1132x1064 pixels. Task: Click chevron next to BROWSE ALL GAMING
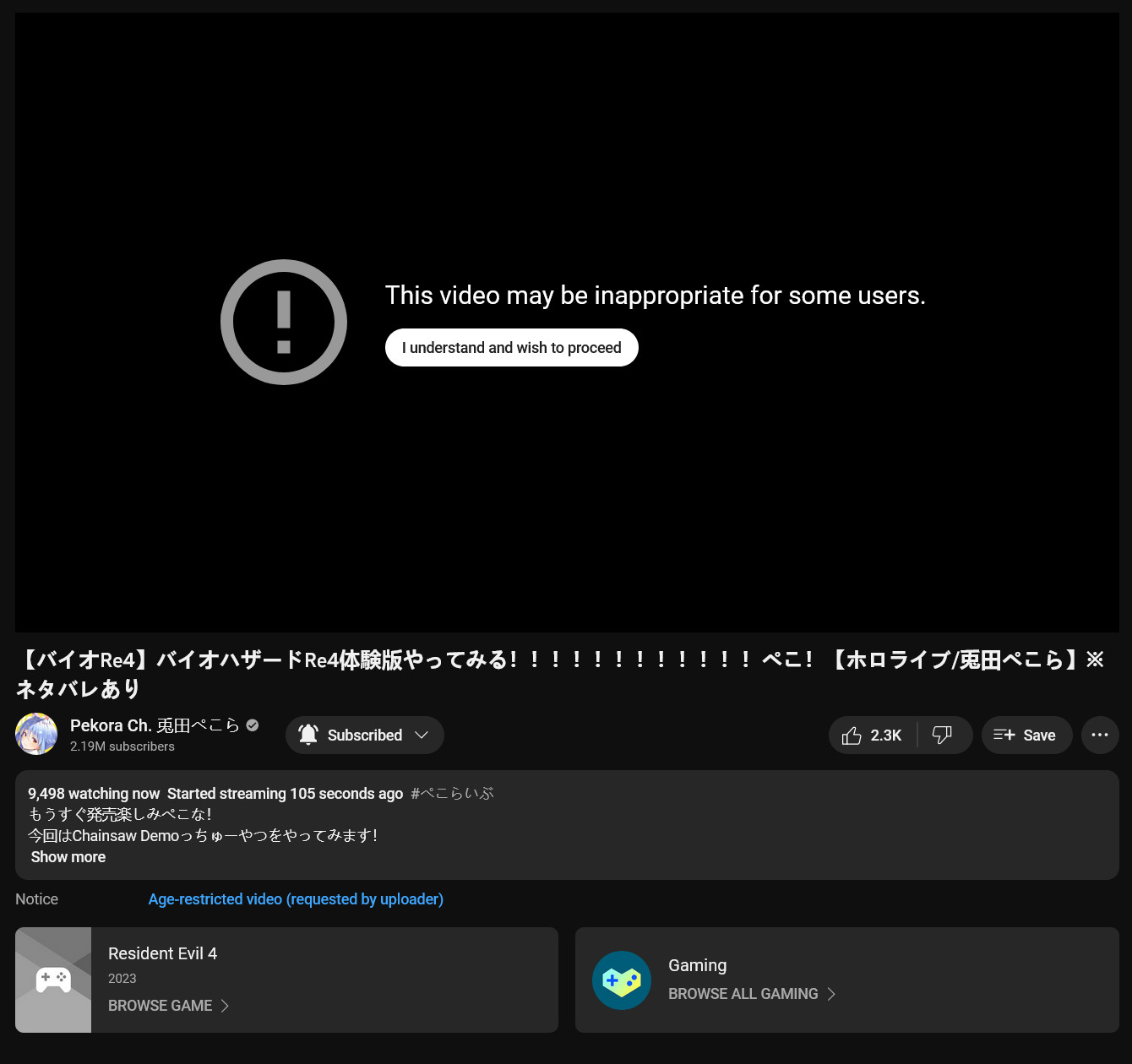click(x=831, y=994)
